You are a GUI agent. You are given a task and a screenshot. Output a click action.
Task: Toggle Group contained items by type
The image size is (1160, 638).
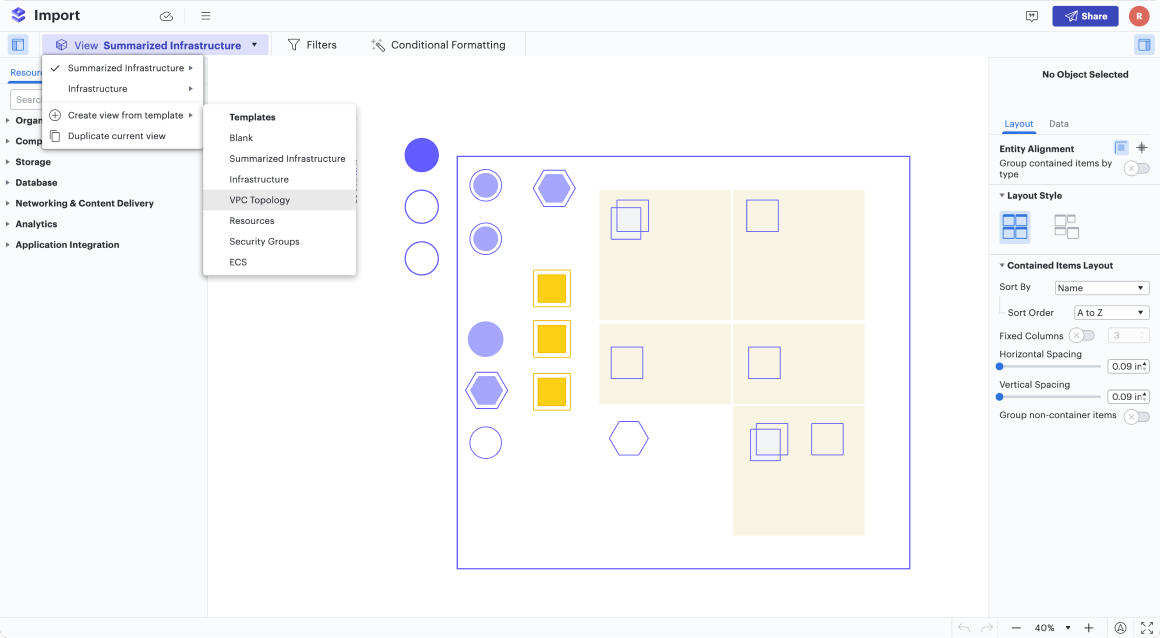1136,169
